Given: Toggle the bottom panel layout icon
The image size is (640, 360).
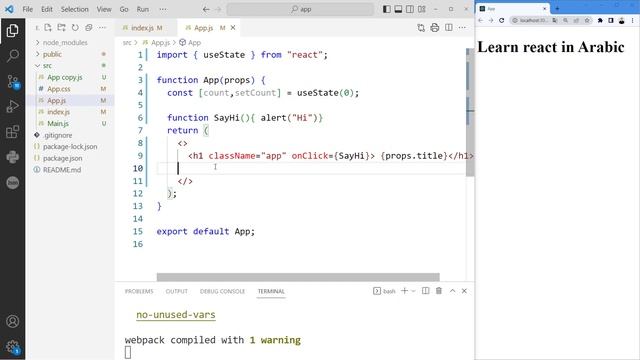Looking at the screenshot, I should (x=398, y=9).
